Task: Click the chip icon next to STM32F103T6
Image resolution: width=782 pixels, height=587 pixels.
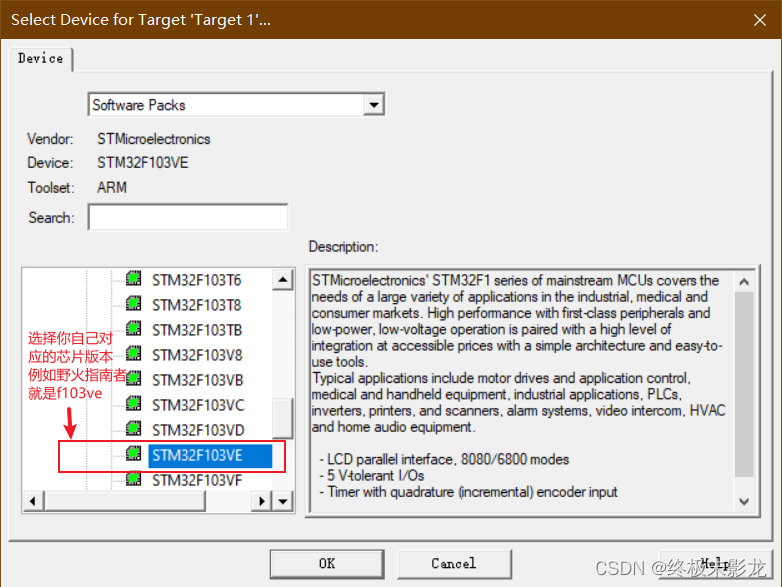Action: pos(133,278)
